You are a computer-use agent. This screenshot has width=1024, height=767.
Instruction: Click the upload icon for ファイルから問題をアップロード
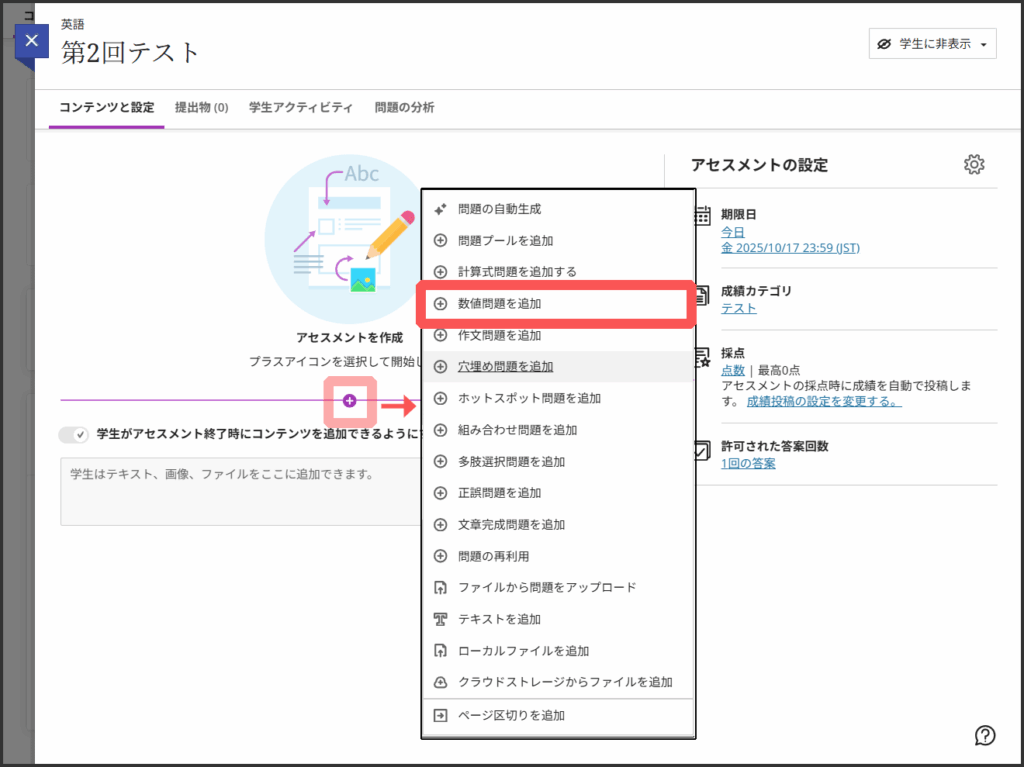(439, 587)
